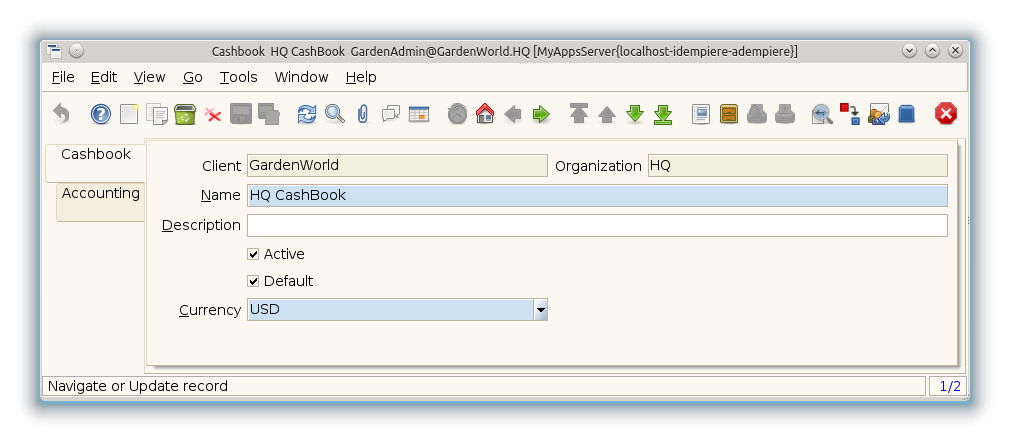
Task: Uncheck the Active checkbox
Action: (254, 254)
